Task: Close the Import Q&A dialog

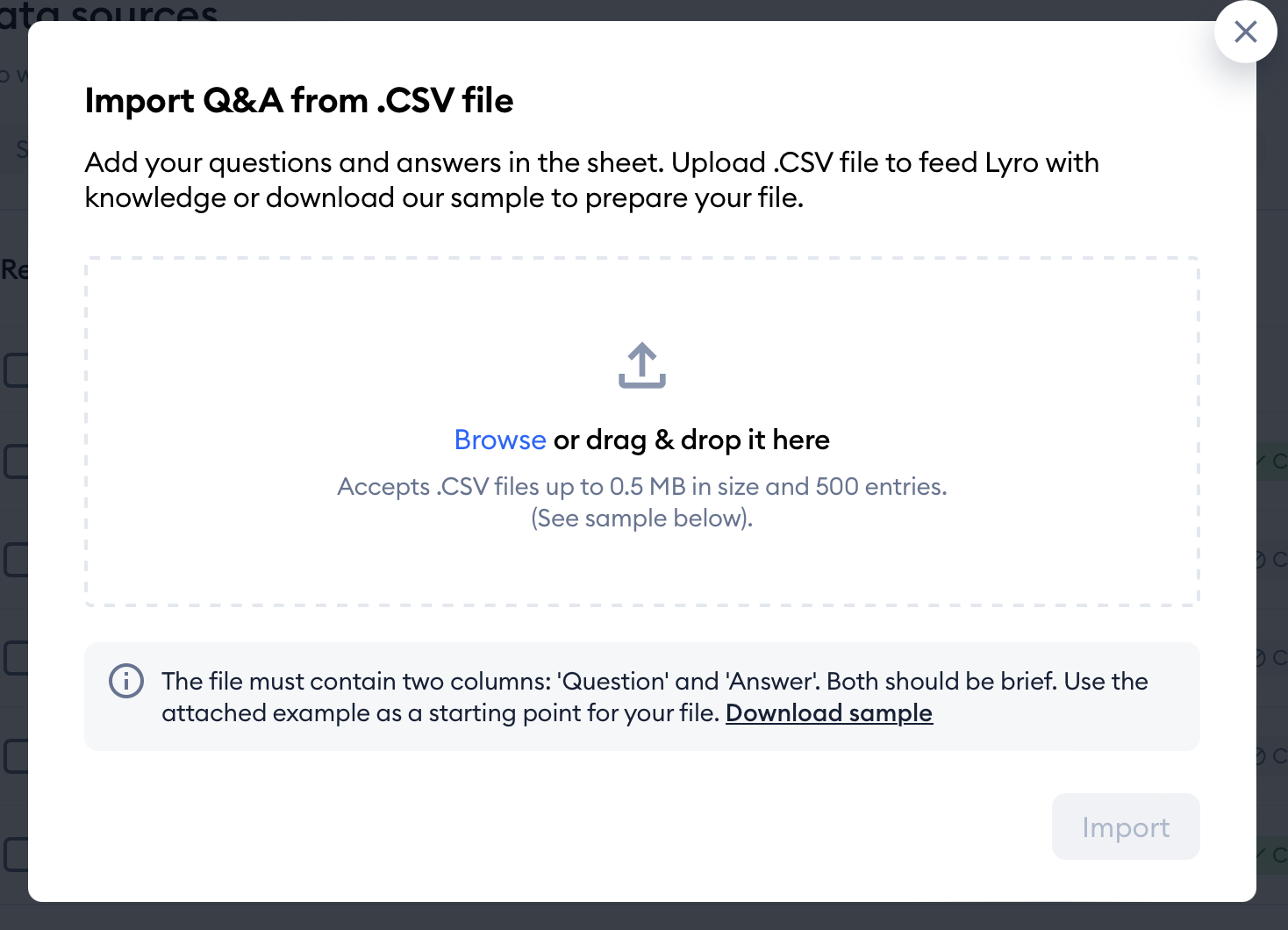Action: [x=1245, y=32]
